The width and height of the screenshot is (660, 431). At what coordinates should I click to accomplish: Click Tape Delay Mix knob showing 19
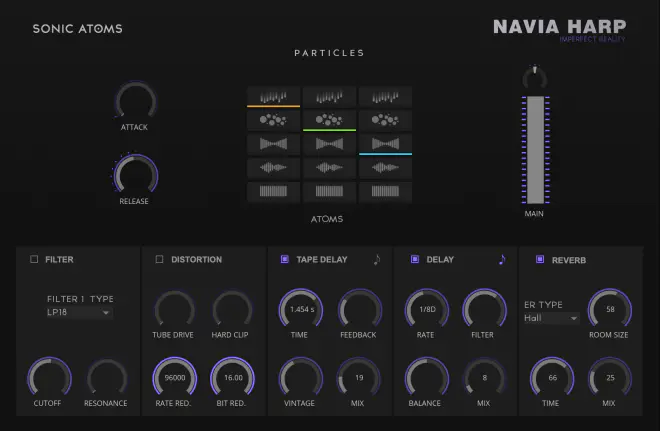coord(358,378)
